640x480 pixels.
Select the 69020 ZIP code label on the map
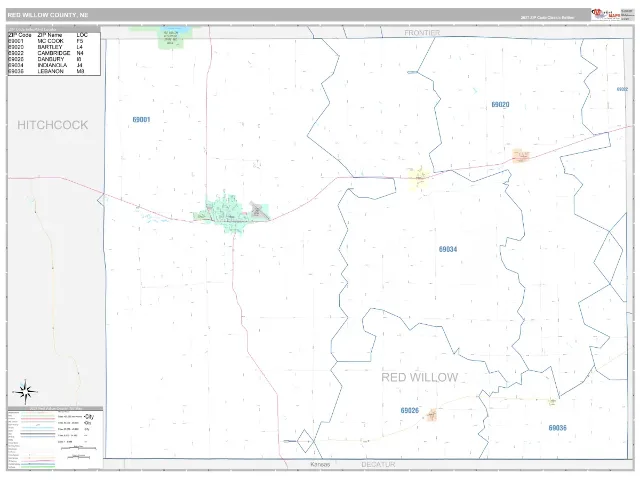(500, 104)
